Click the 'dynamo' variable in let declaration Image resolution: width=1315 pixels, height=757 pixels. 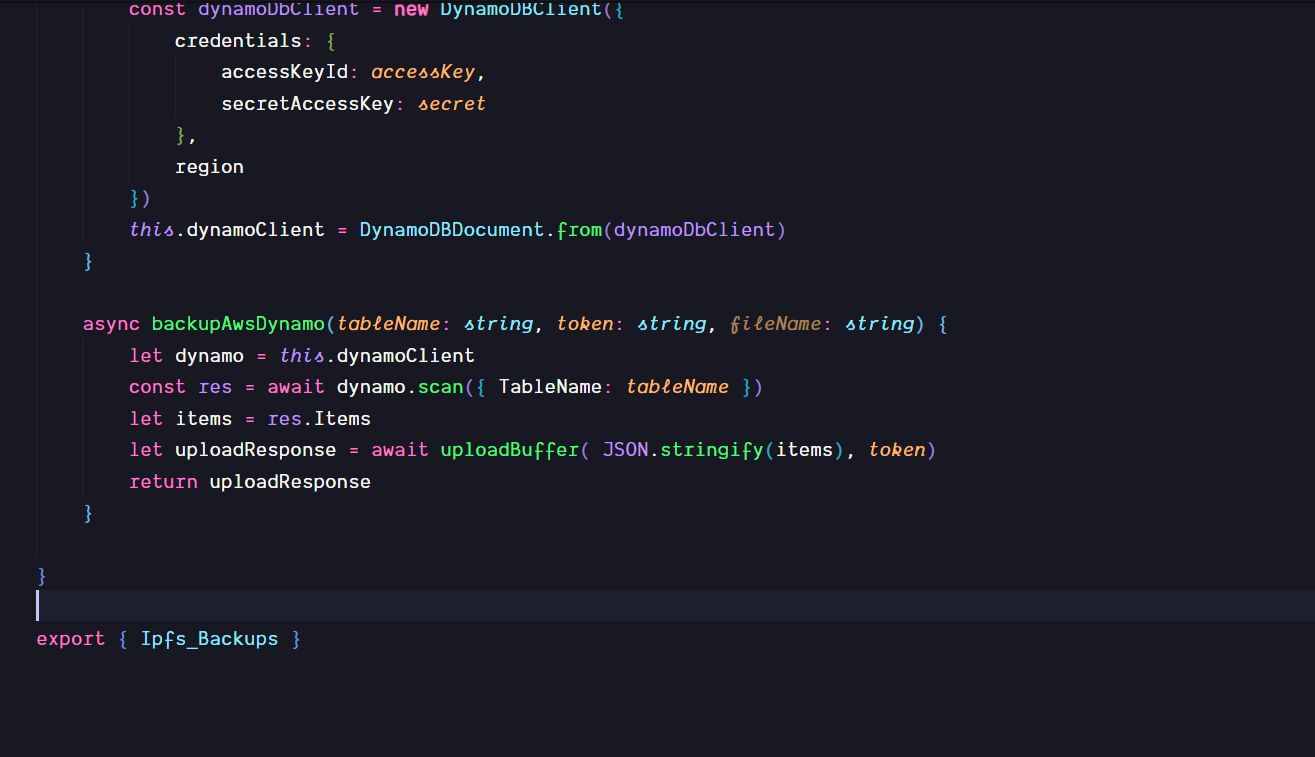click(209, 356)
